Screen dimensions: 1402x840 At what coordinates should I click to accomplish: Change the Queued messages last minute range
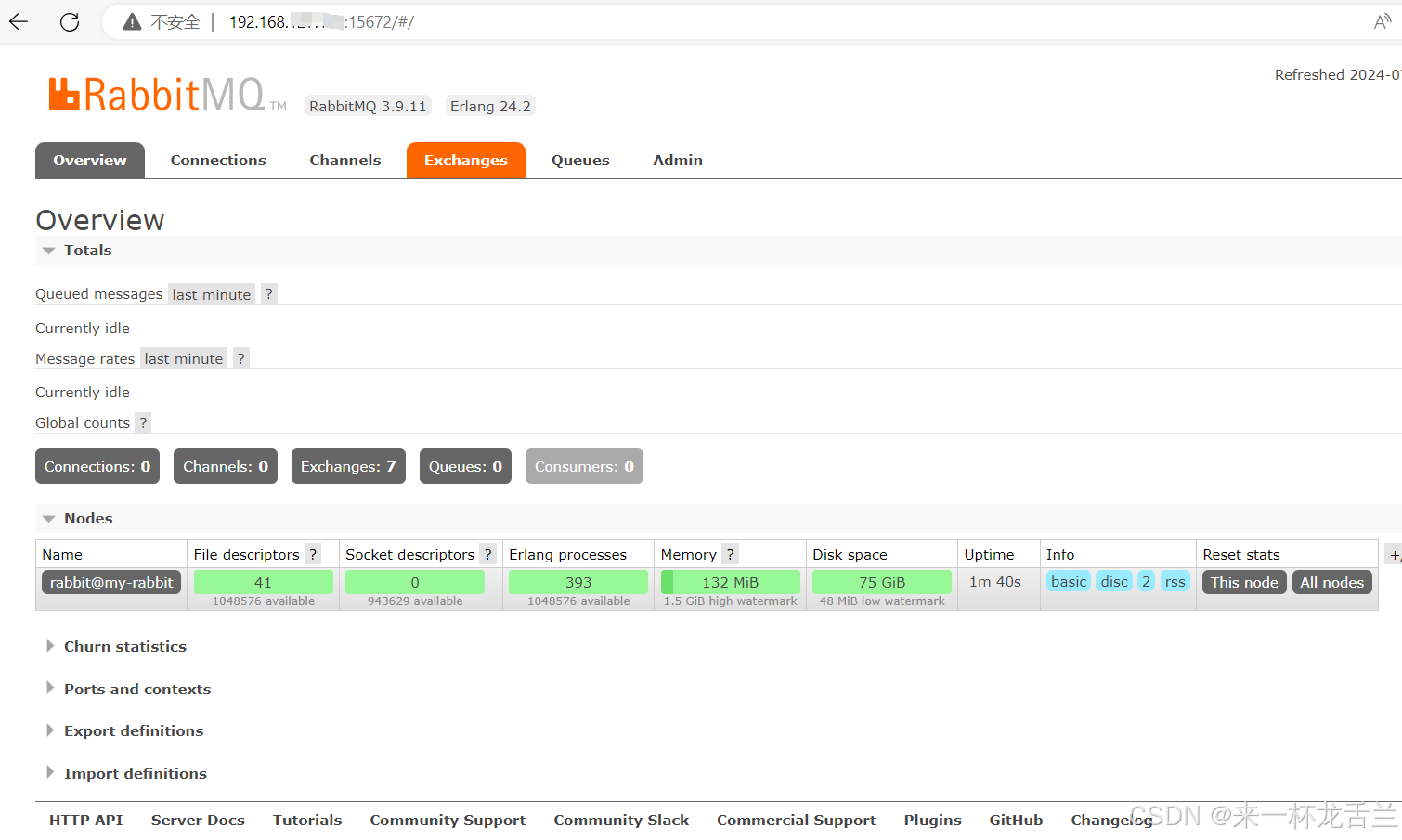point(212,294)
